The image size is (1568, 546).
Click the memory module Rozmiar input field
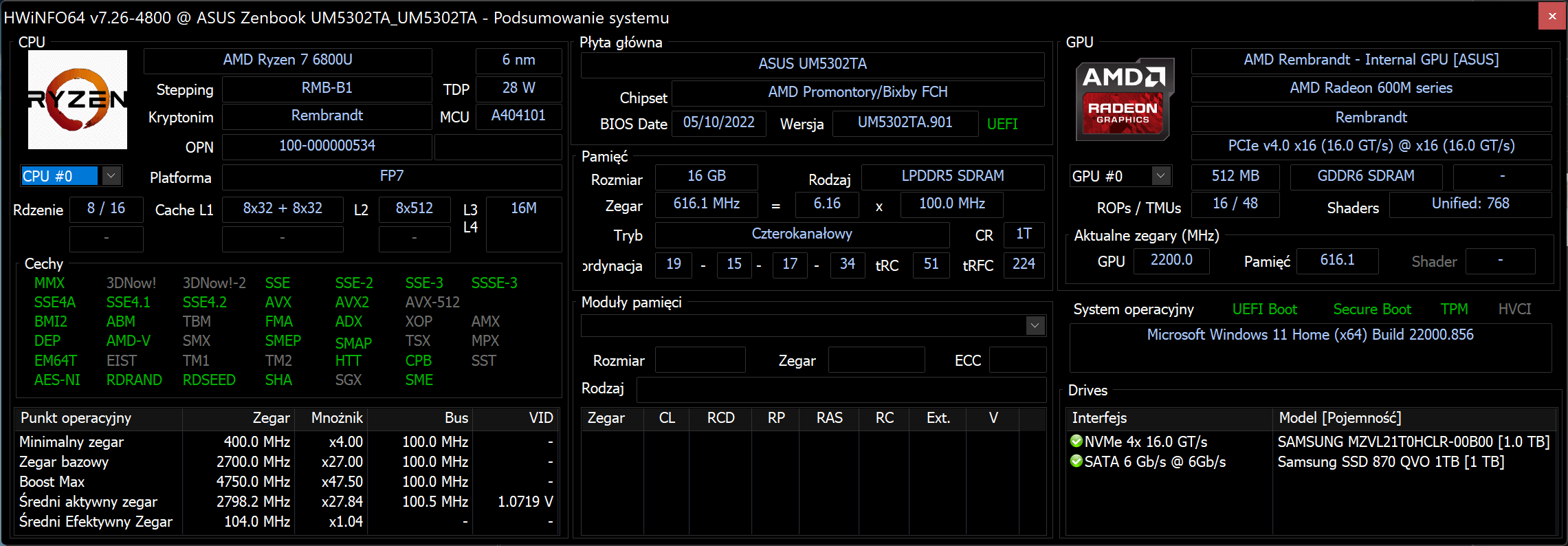coord(700,360)
